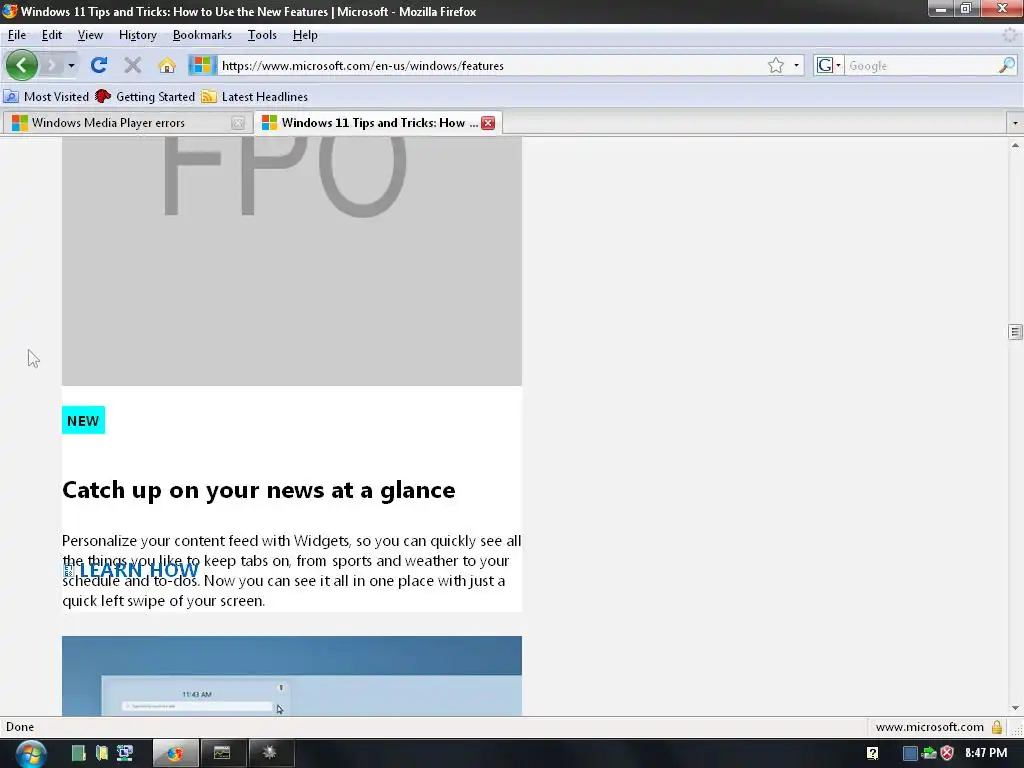Close the Windows 11 Tips tab
1024x768 pixels.
click(x=488, y=123)
